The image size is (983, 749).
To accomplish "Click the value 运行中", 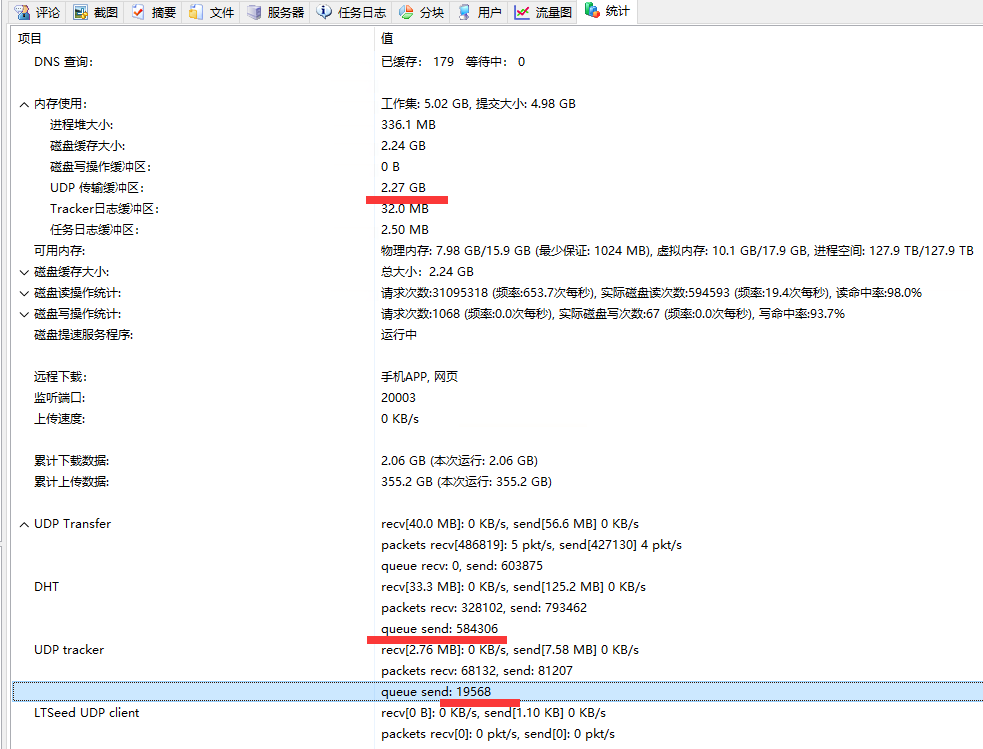I will pos(399,335).
